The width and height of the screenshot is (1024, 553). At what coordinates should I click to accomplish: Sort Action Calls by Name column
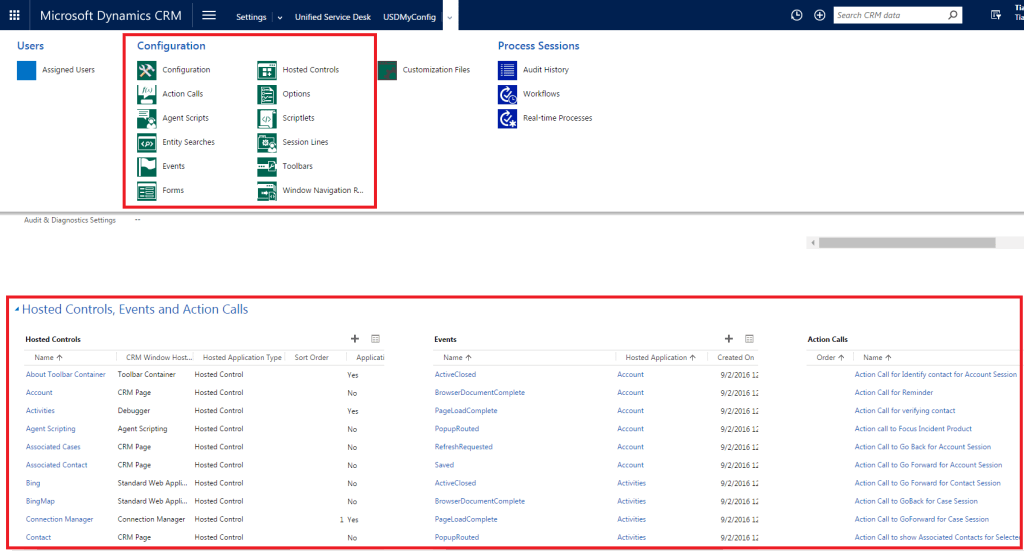pos(877,358)
